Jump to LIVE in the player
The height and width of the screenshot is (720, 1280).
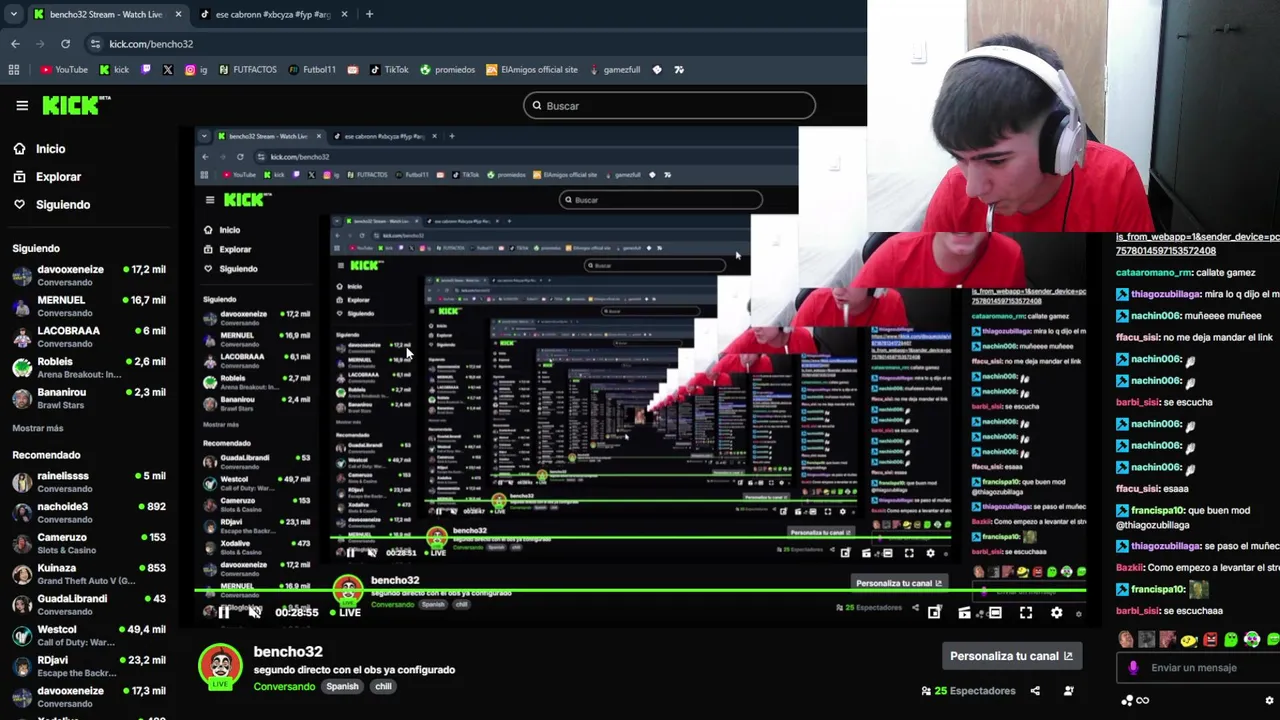pyautogui.click(x=344, y=613)
